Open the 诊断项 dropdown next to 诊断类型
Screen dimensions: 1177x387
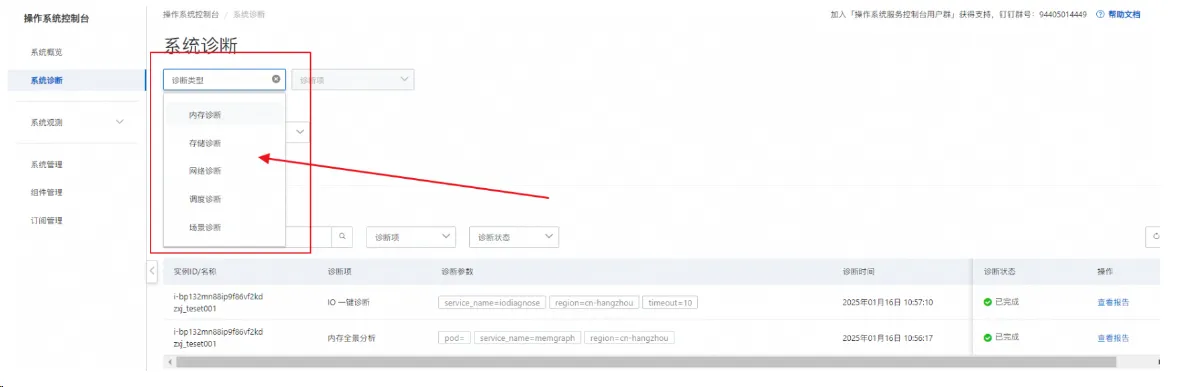353,80
